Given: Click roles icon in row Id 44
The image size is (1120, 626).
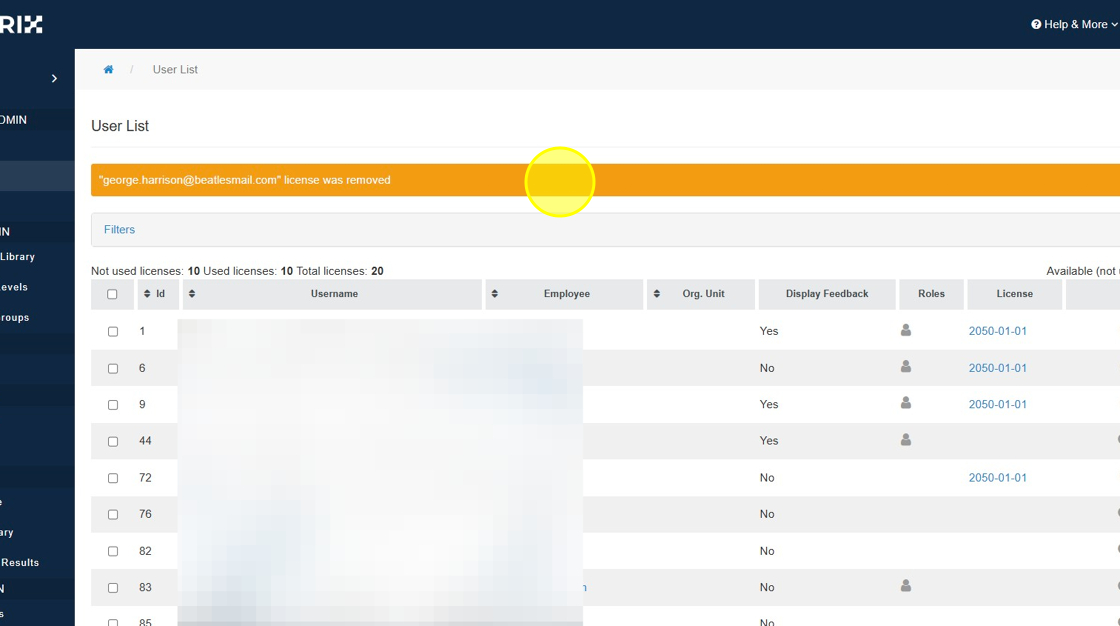Looking at the screenshot, I should (x=906, y=439).
